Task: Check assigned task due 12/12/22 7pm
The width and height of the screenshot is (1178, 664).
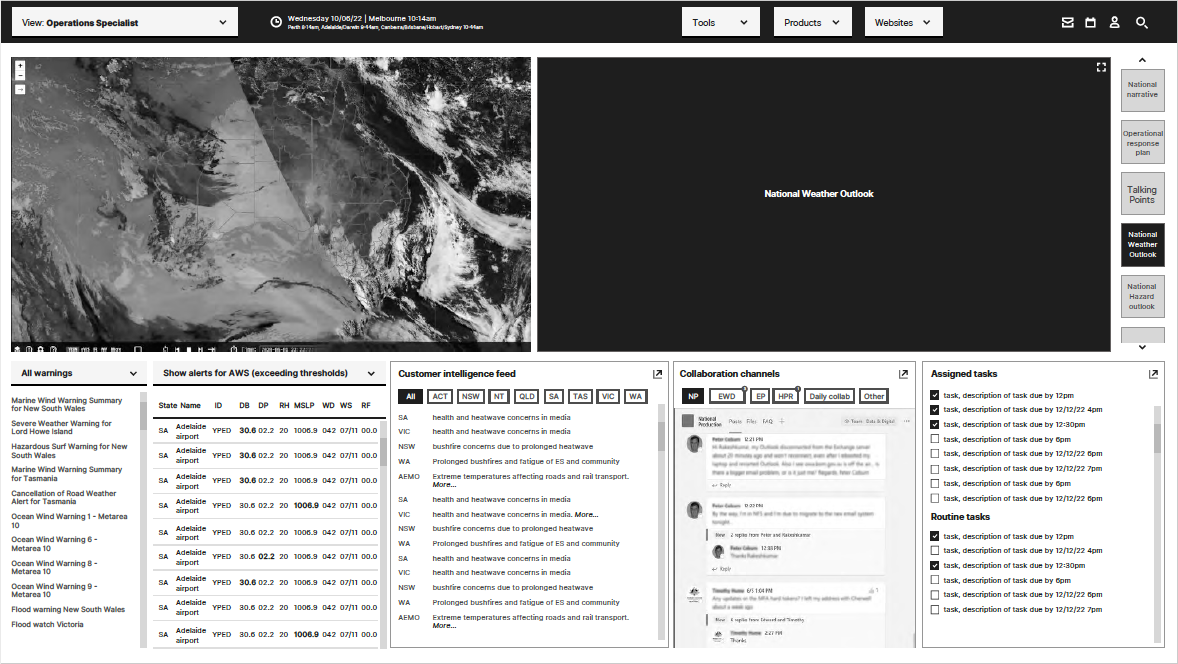Action: pos(935,469)
